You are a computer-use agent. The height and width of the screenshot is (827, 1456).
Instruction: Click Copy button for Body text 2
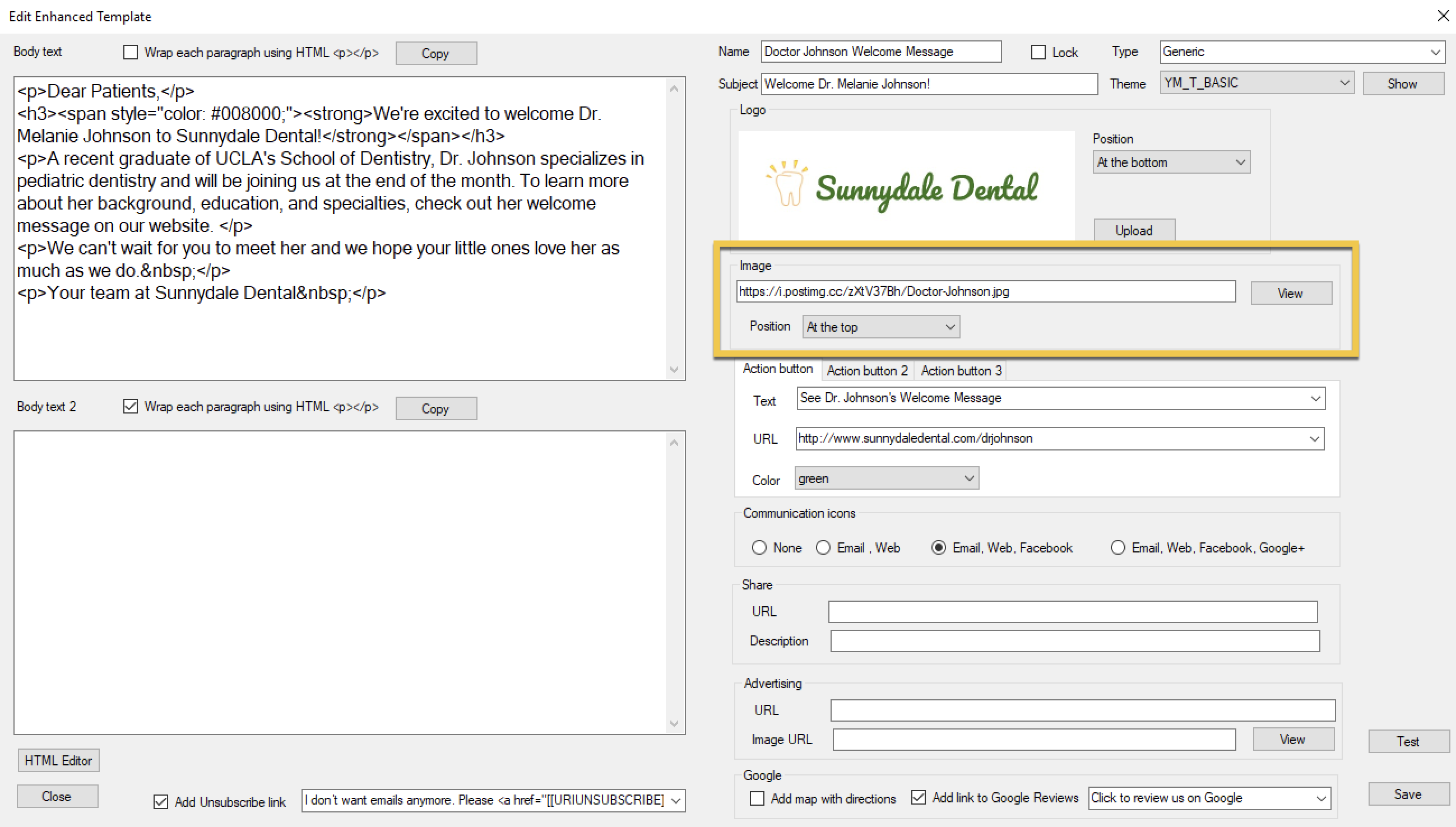[435, 408]
